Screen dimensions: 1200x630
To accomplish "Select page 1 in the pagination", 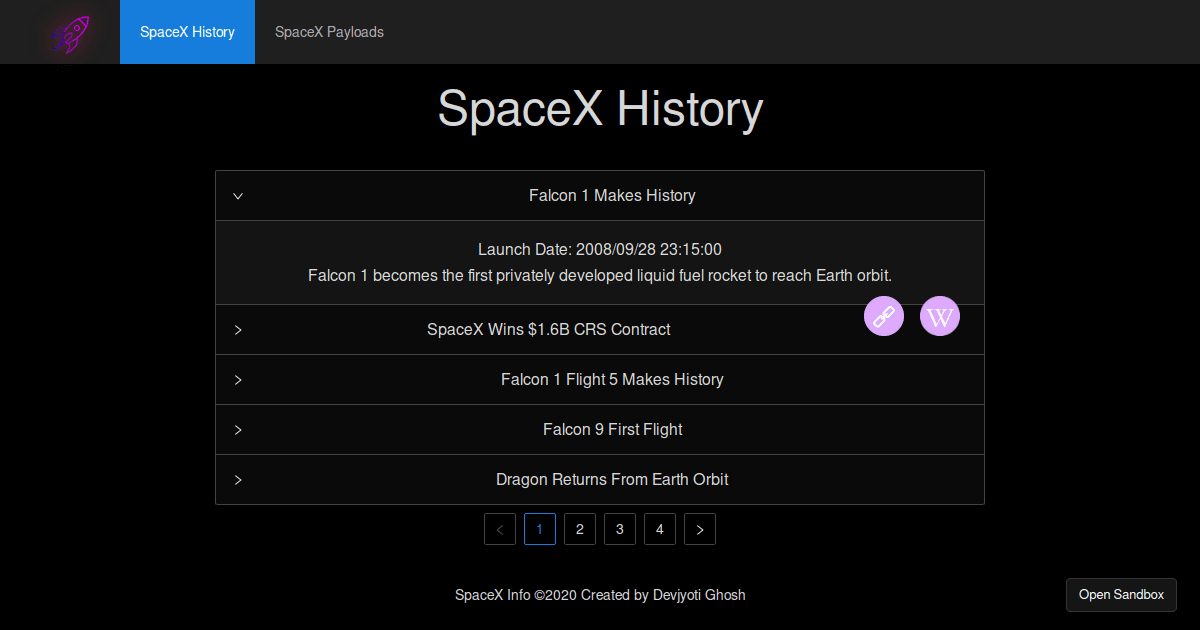I will 539,528.
